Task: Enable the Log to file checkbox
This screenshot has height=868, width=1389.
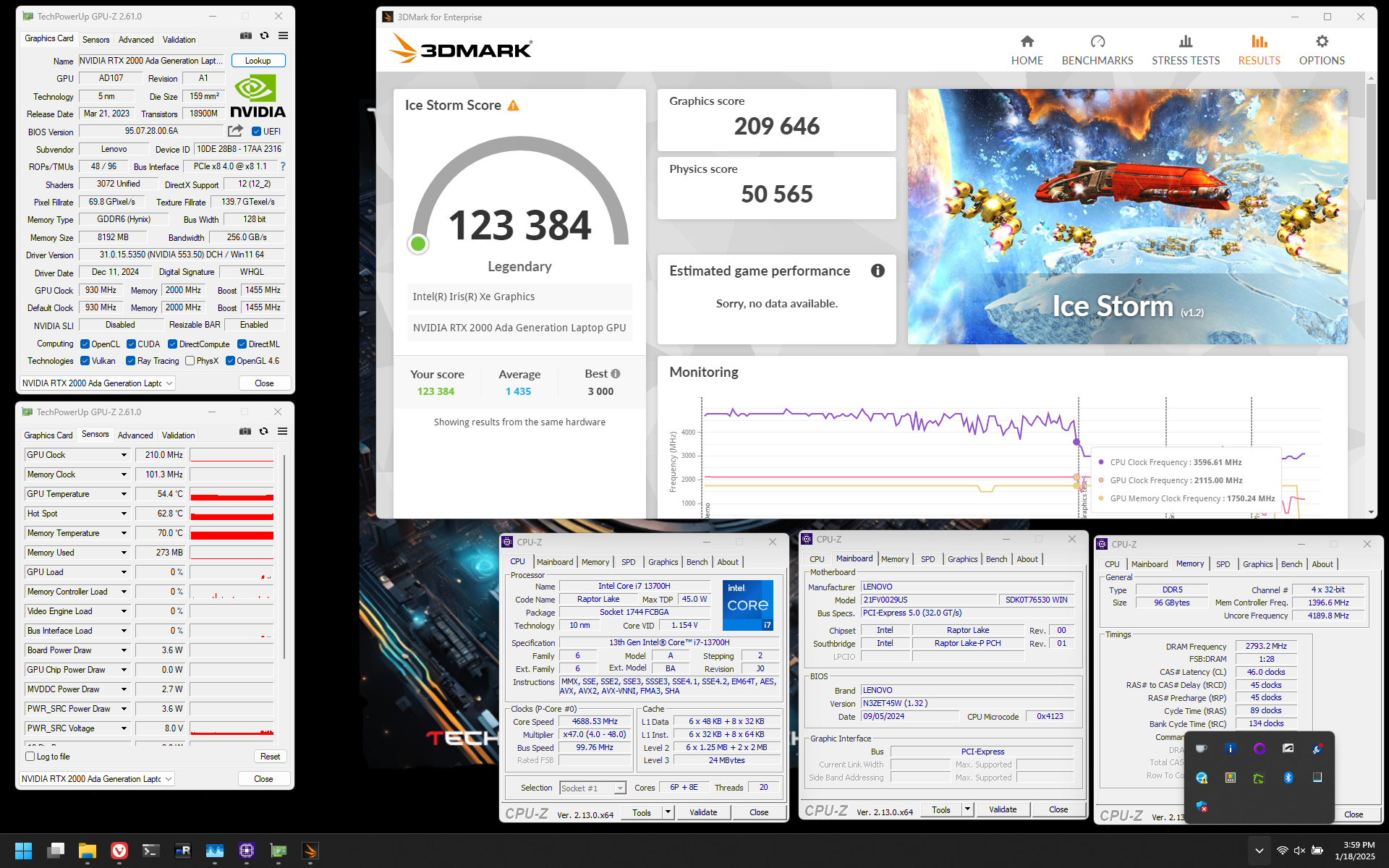Action: pyautogui.click(x=30, y=757)
